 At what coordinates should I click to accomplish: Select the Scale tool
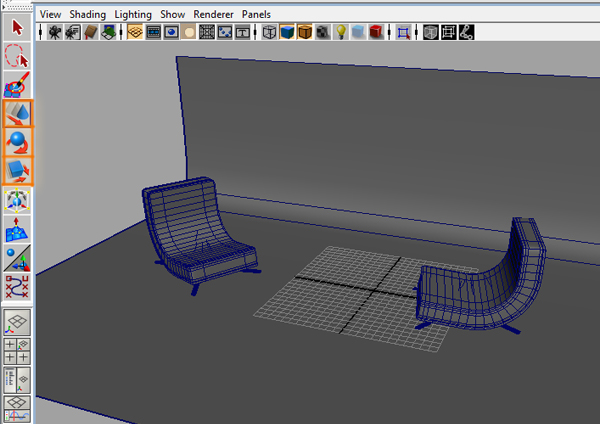(x=18, y=170)
